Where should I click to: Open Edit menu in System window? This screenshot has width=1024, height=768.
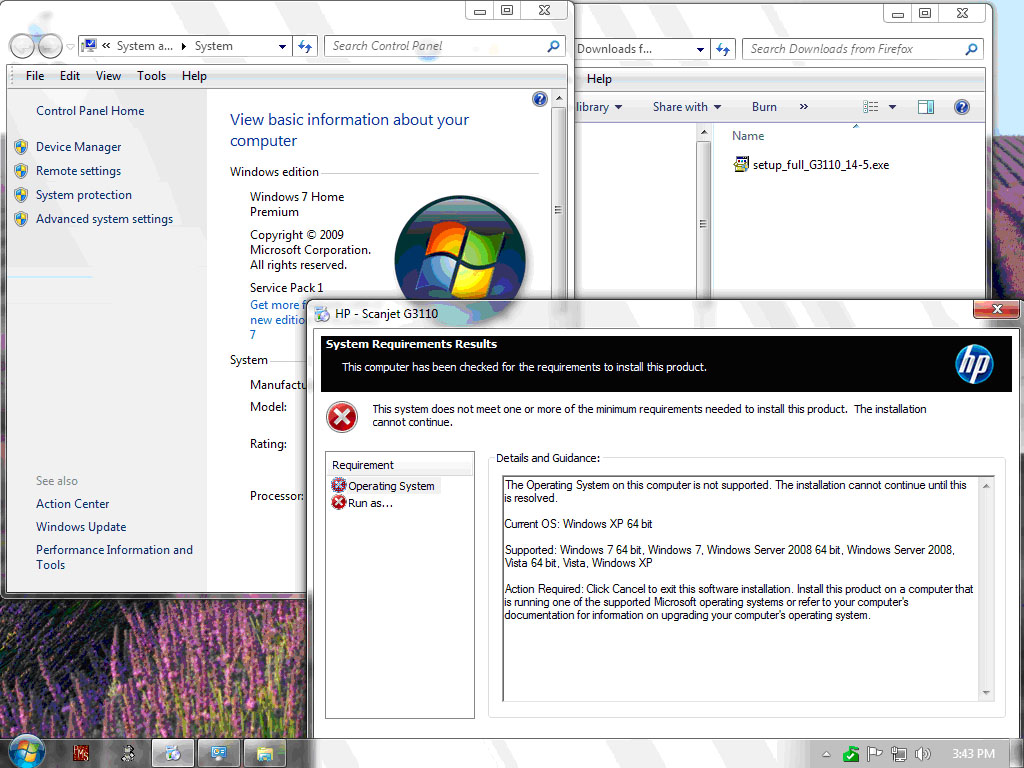[x=70, y=76]
